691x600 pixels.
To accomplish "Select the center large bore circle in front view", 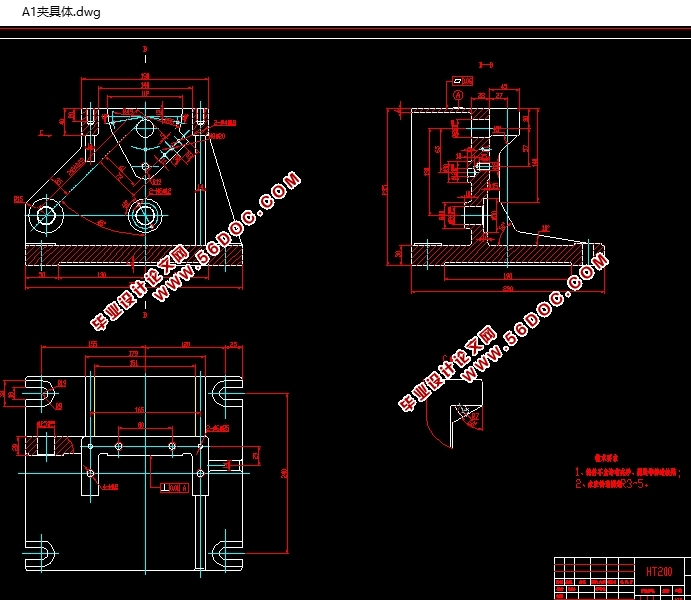I will (144, 213).
